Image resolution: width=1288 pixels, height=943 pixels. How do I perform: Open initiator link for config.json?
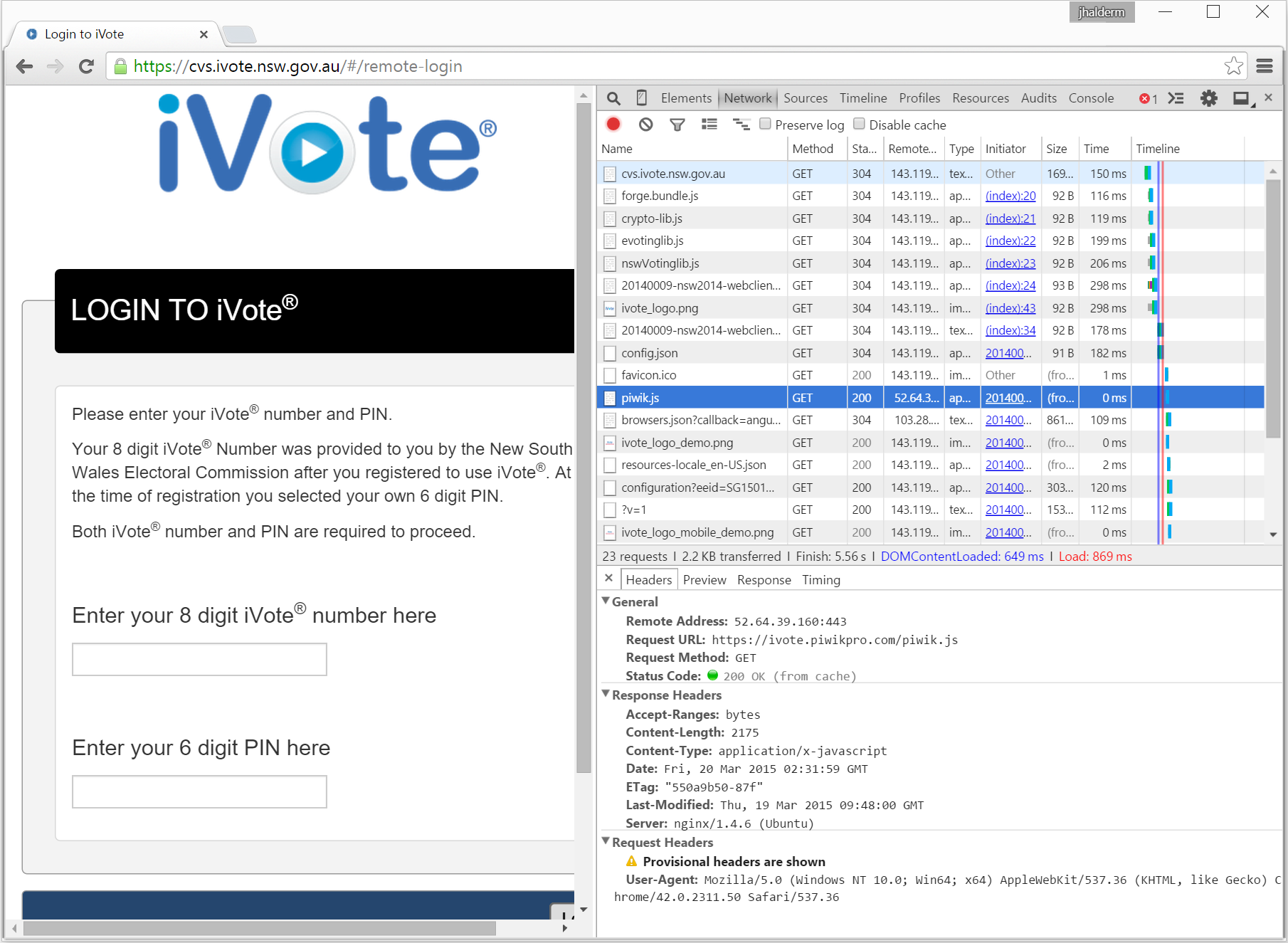click(1008, 353)
